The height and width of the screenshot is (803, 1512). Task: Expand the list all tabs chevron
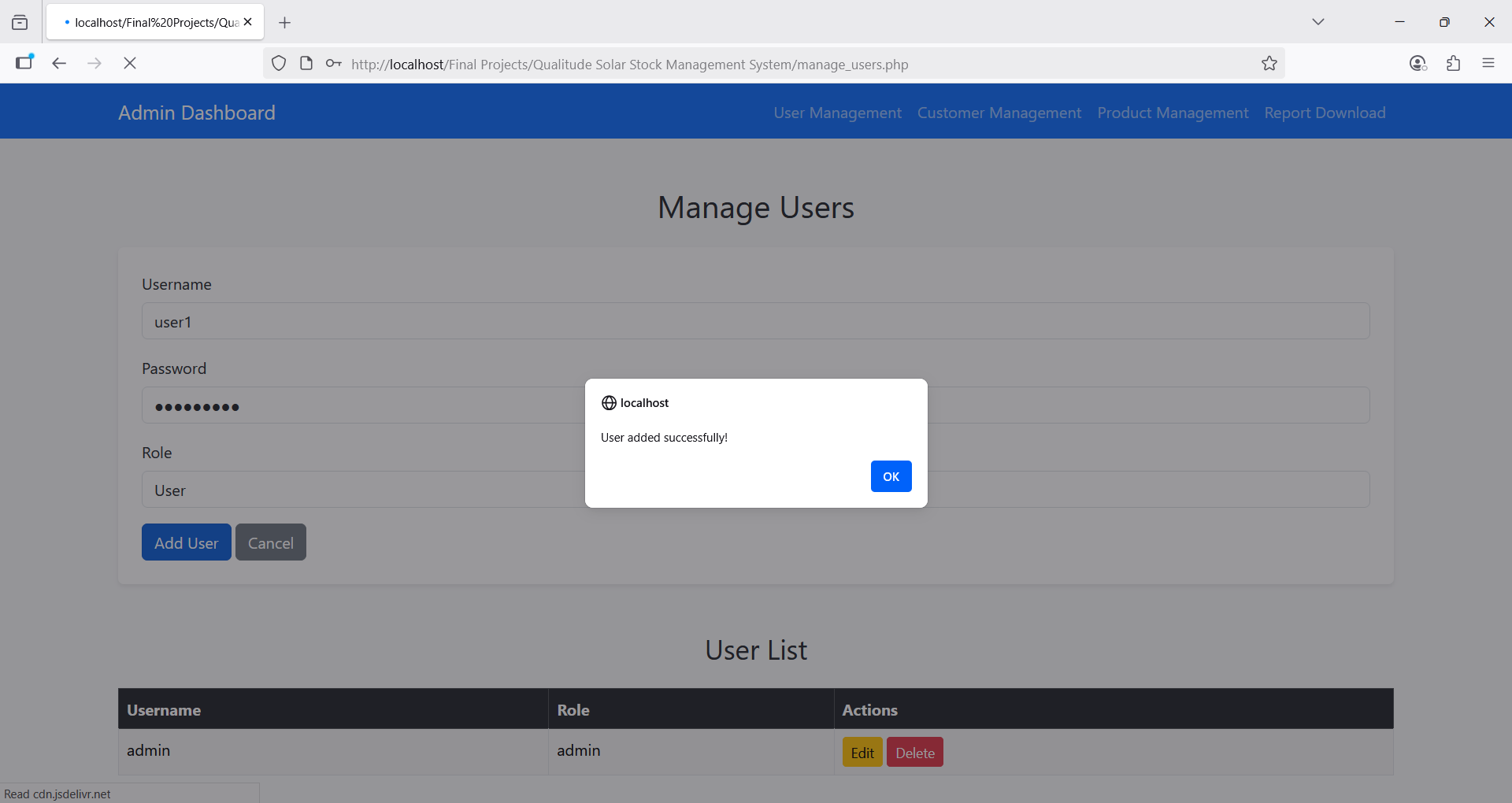[1317, 22]
